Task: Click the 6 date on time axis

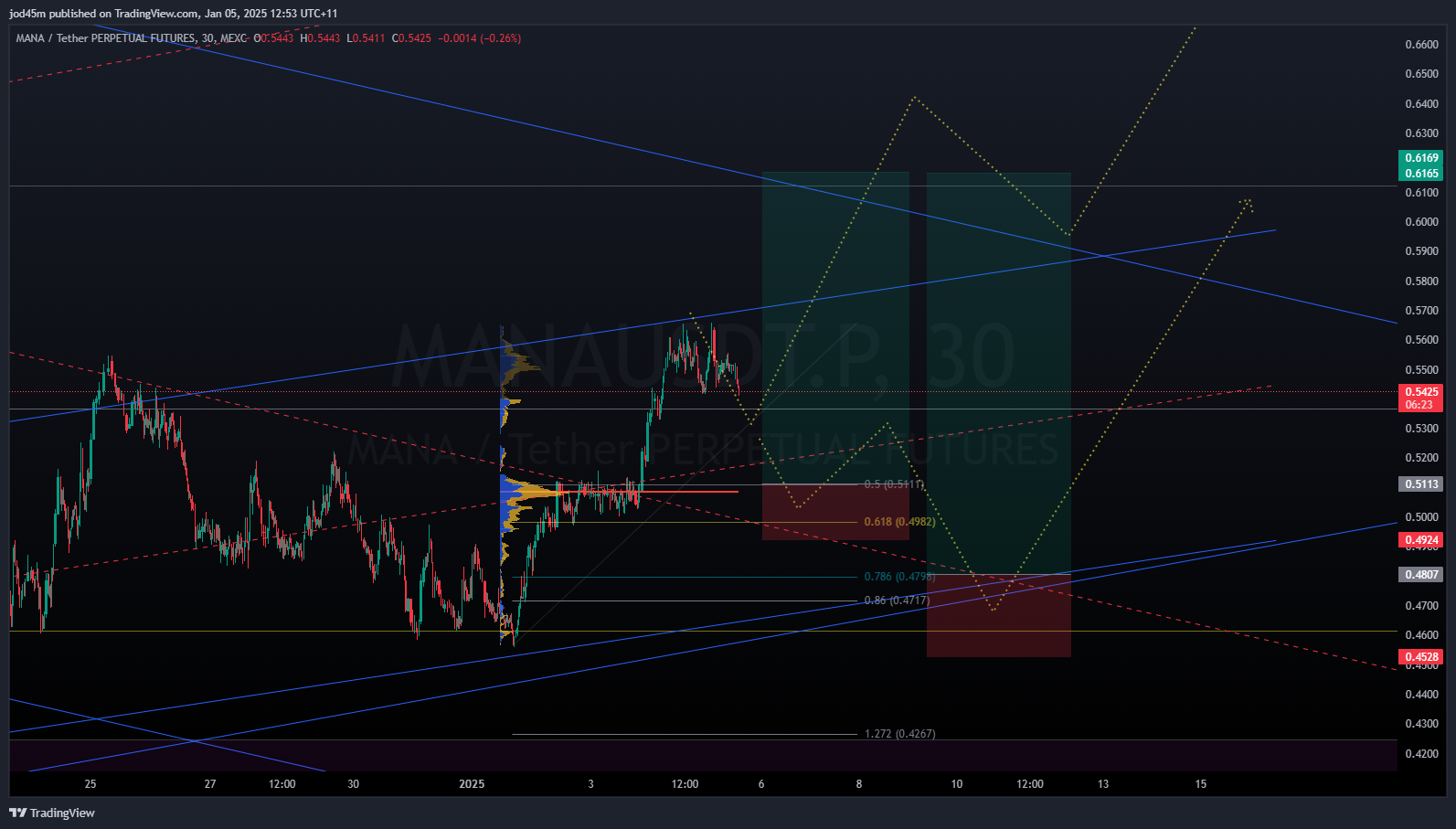Action: 761,784
